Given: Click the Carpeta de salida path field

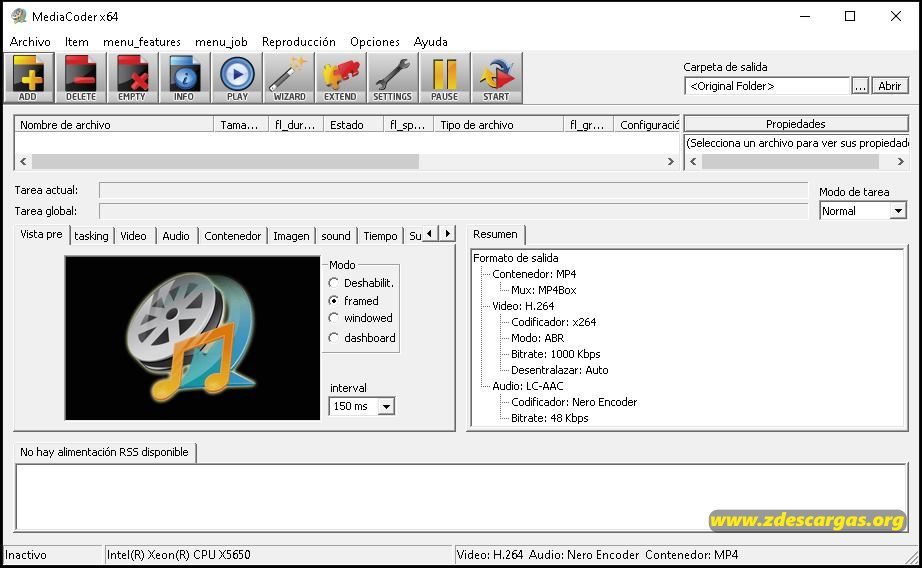Looking at the screenshot, I should 767,86.
